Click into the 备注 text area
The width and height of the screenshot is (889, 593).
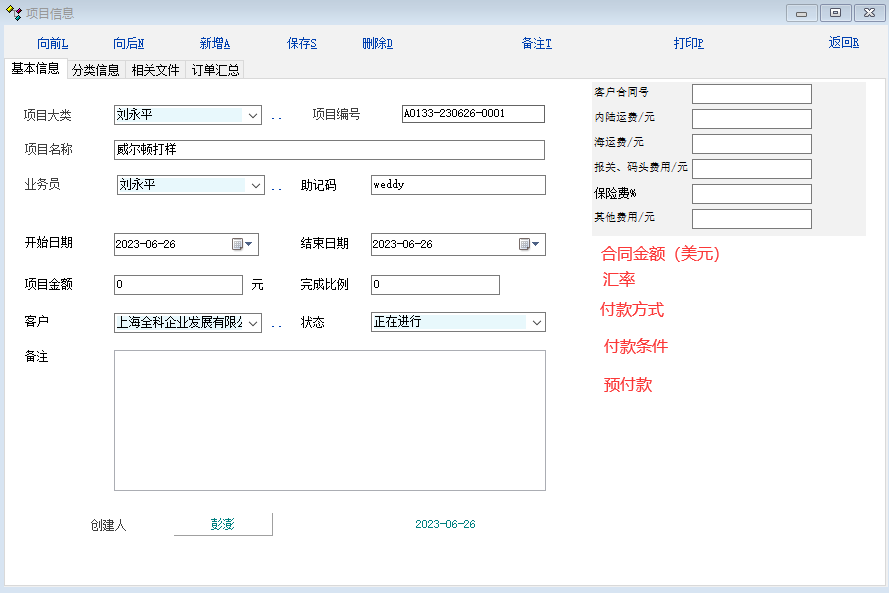(330, 420)
